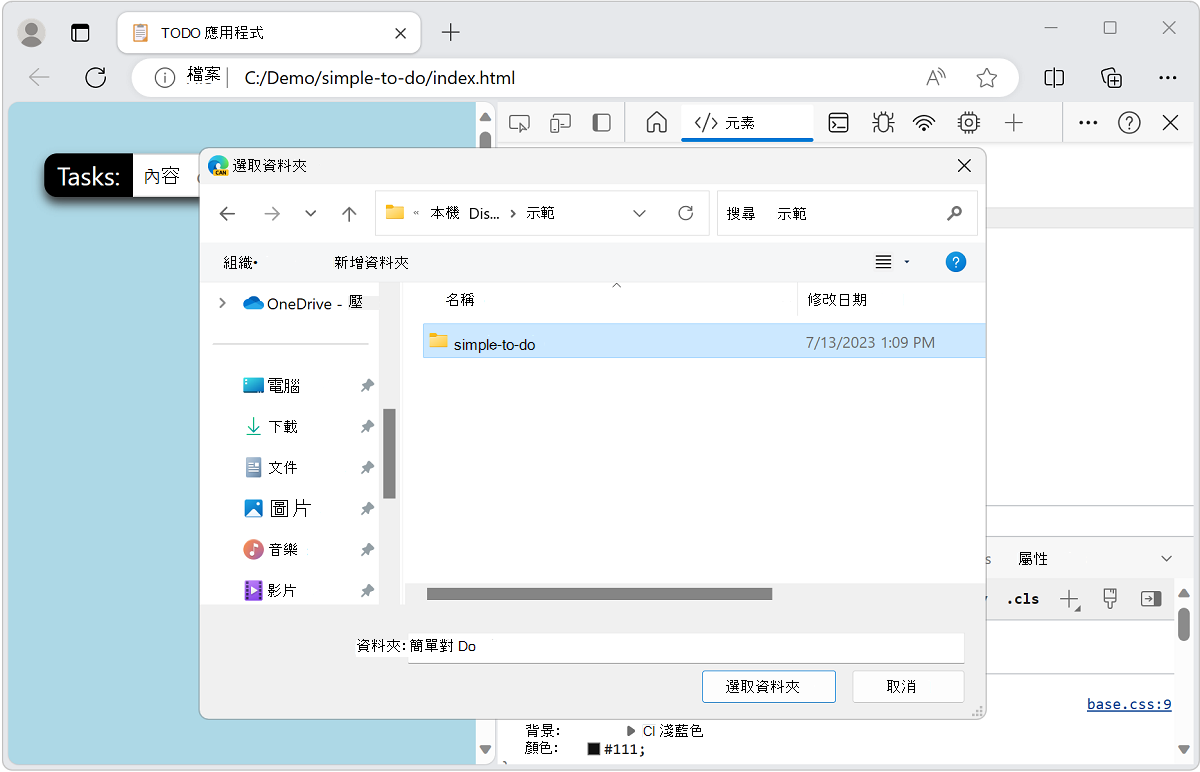Screen dimensions: 1200x772
Task: Select 電腦 in navigation pane
Action: tap(272, 386)
